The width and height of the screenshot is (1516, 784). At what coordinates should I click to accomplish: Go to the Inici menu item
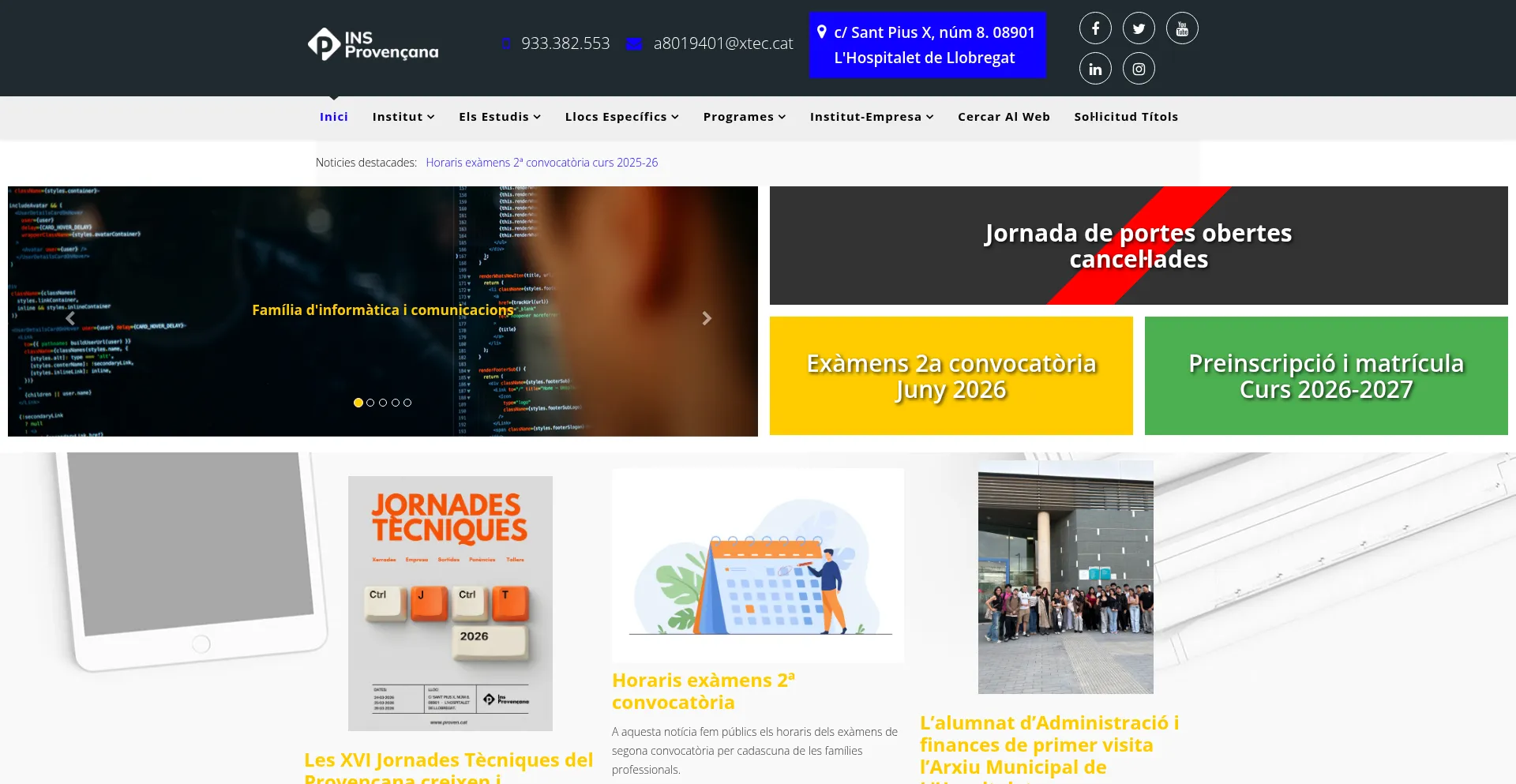(334, 117)
